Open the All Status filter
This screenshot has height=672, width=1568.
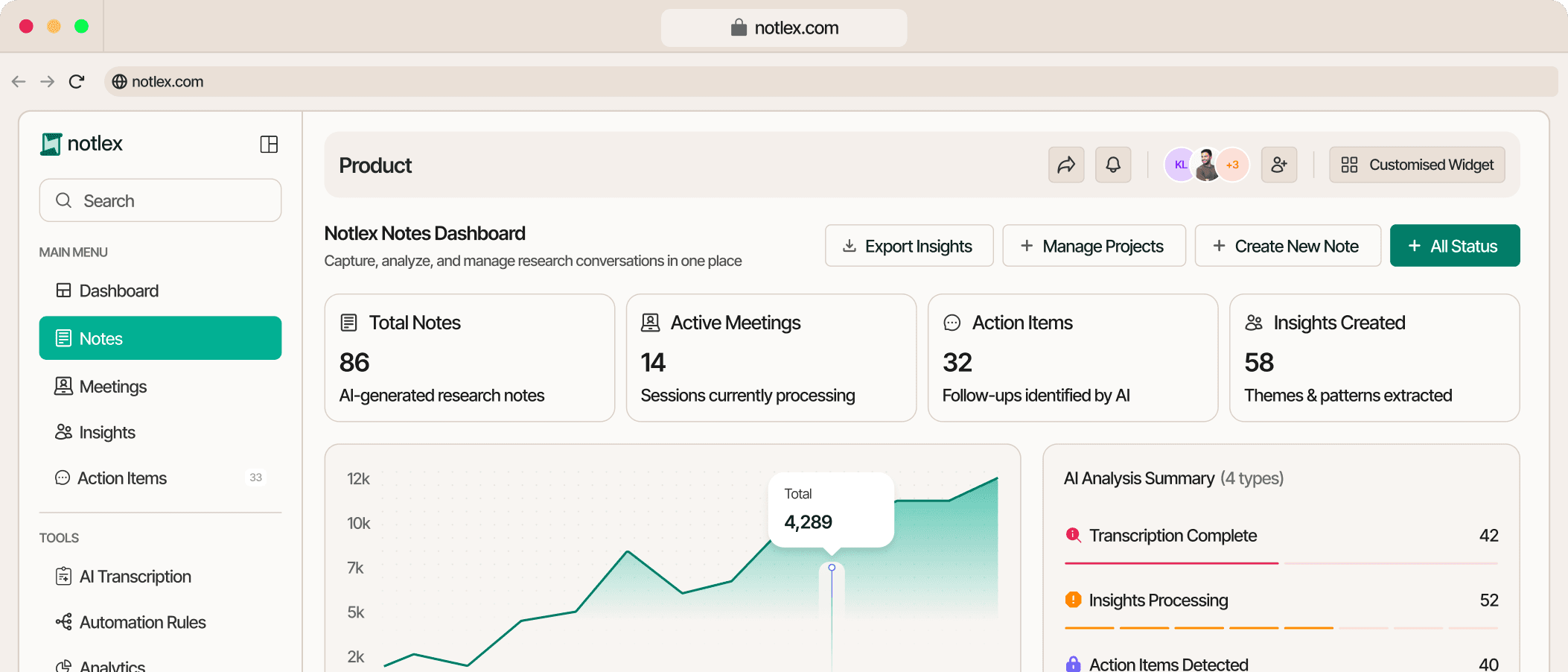1454,245
